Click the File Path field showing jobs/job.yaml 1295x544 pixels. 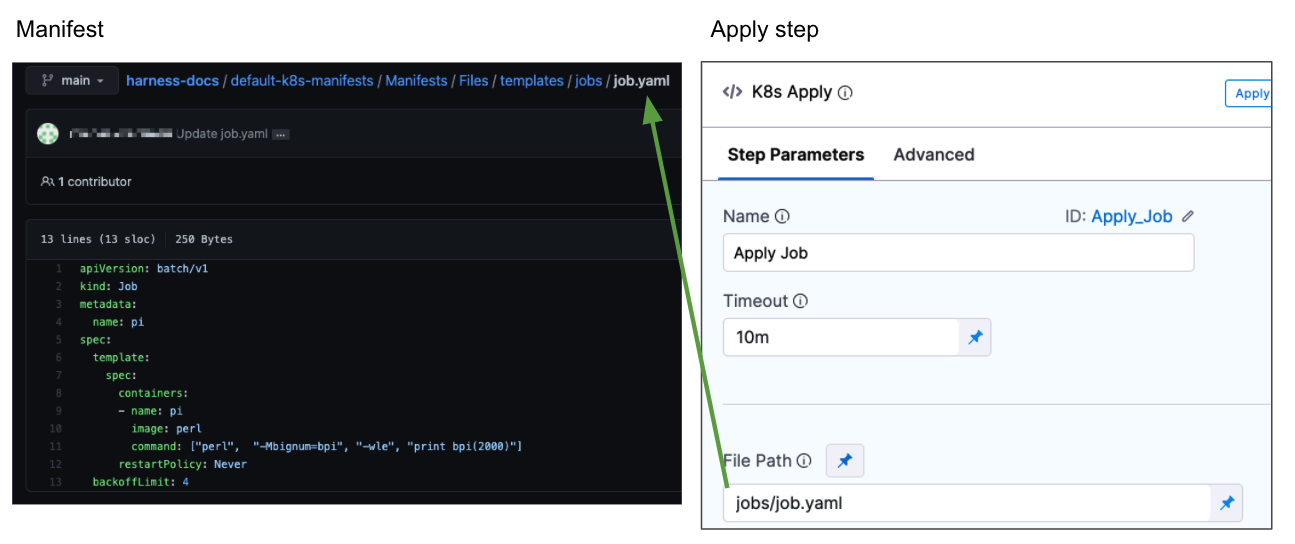pos(965,503)
